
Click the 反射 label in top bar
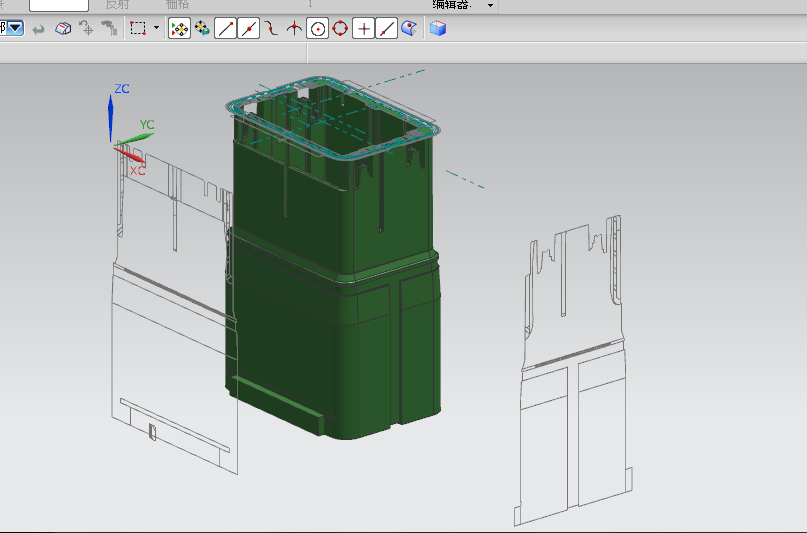[118, 5]
